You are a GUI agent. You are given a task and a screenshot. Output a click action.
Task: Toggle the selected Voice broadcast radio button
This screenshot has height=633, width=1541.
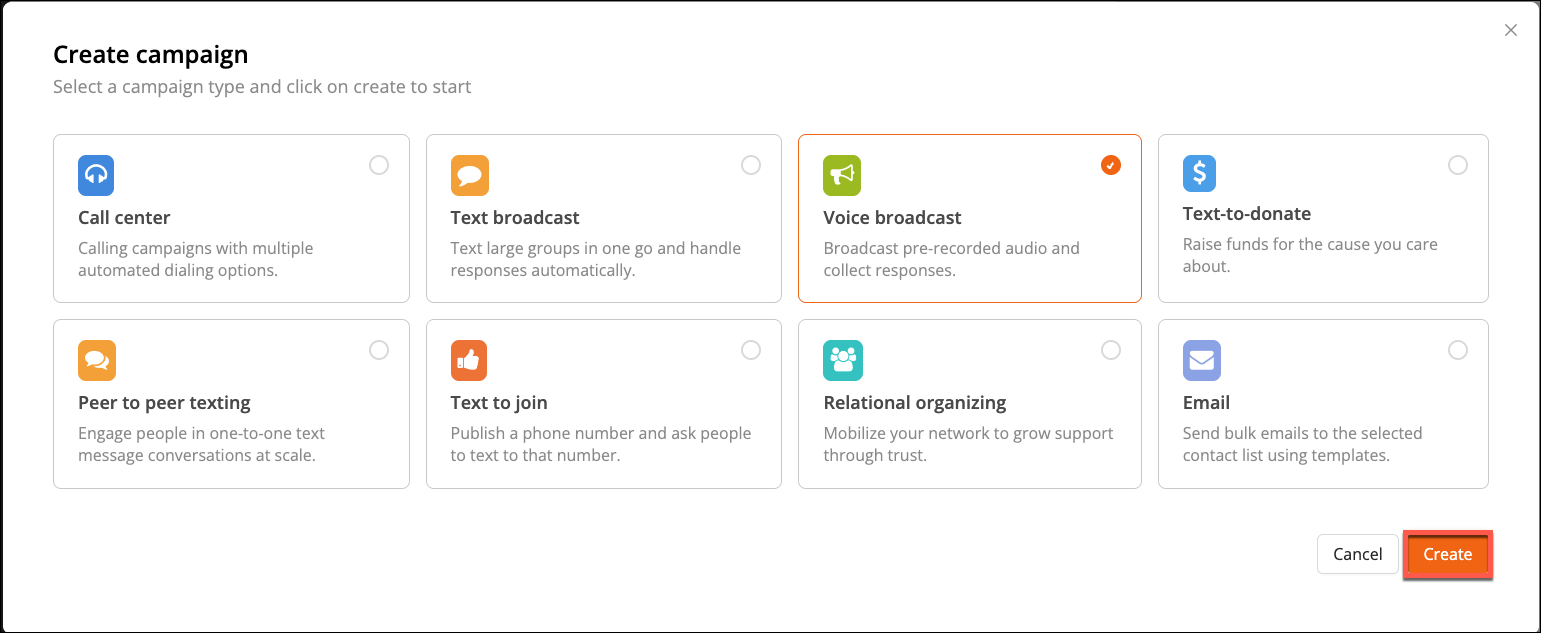pos(1110,165)
